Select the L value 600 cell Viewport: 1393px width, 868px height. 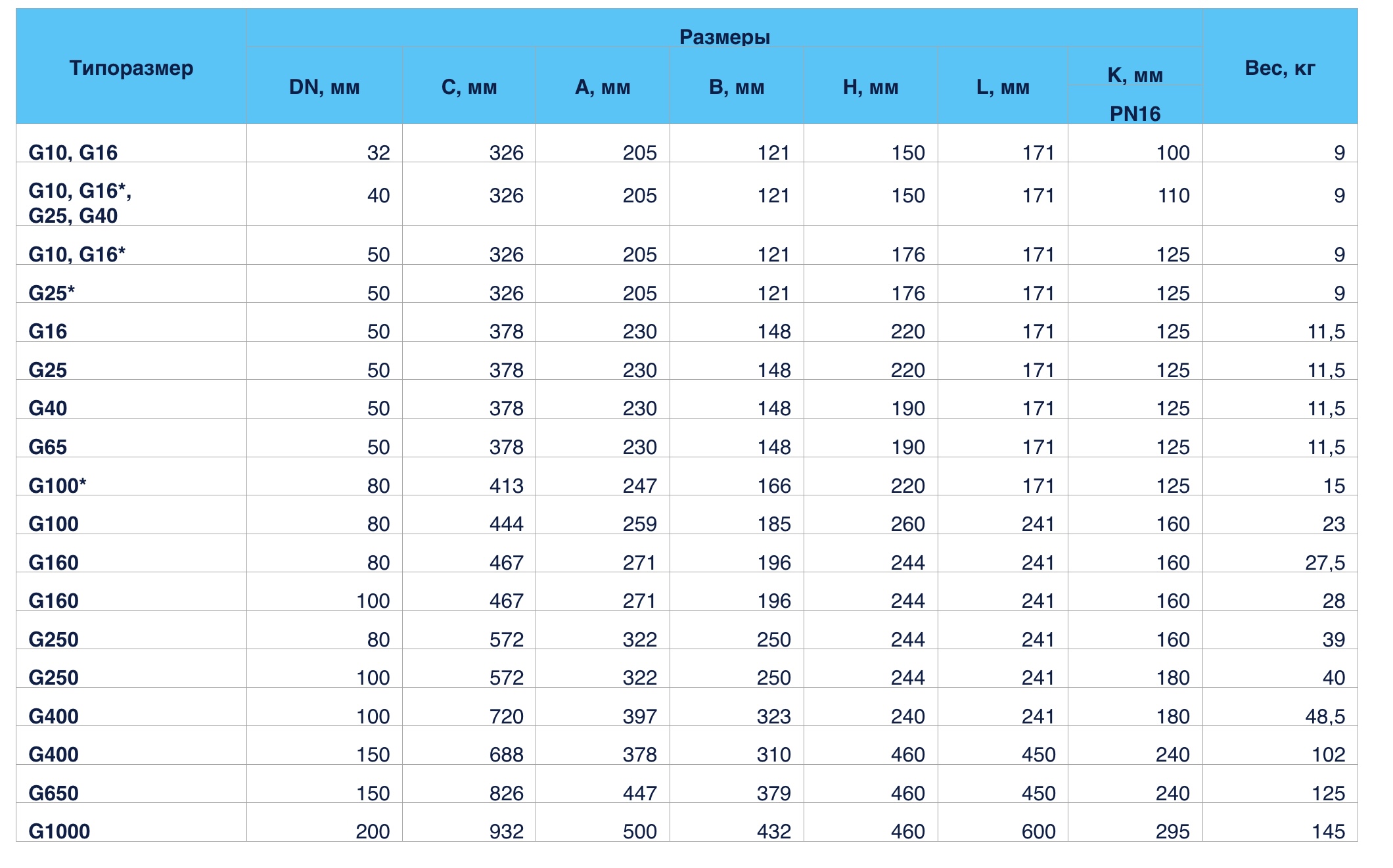coord(1038,831)
